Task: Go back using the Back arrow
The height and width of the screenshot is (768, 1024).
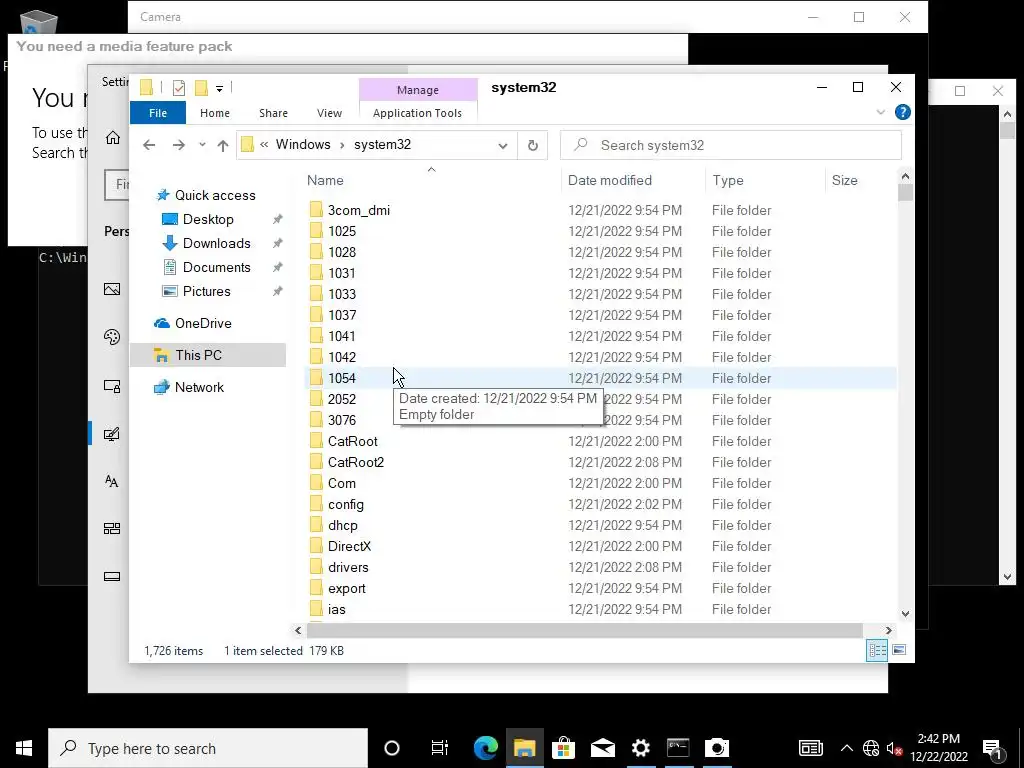Action: [149, 145]
